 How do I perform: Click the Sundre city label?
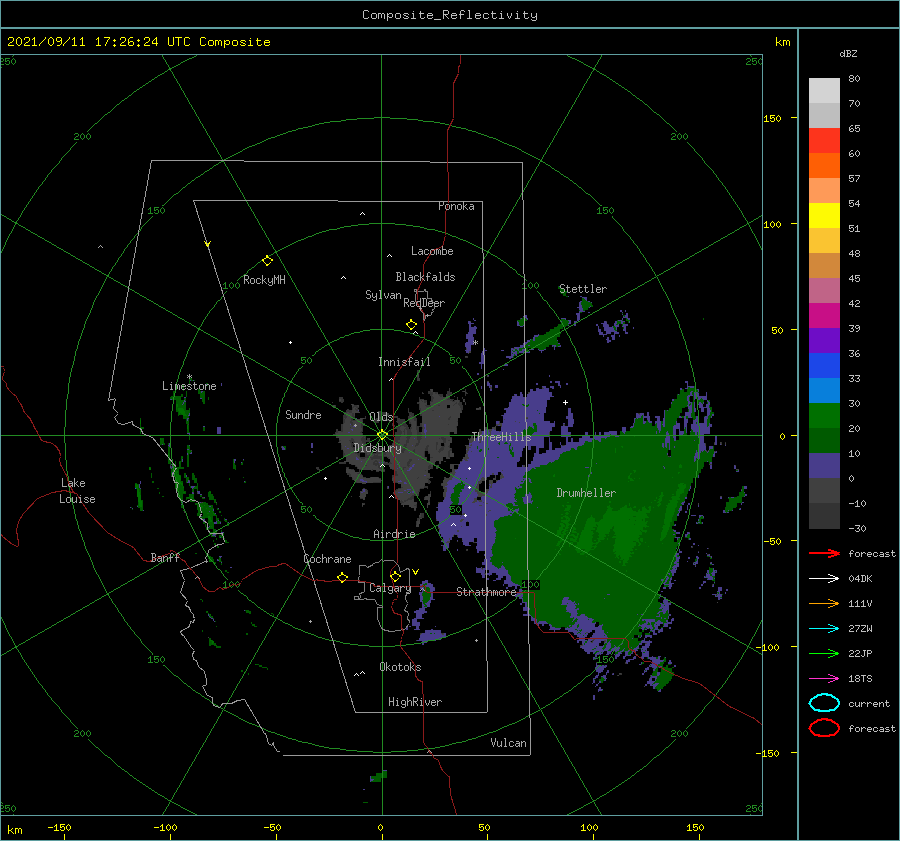[303, 414]
